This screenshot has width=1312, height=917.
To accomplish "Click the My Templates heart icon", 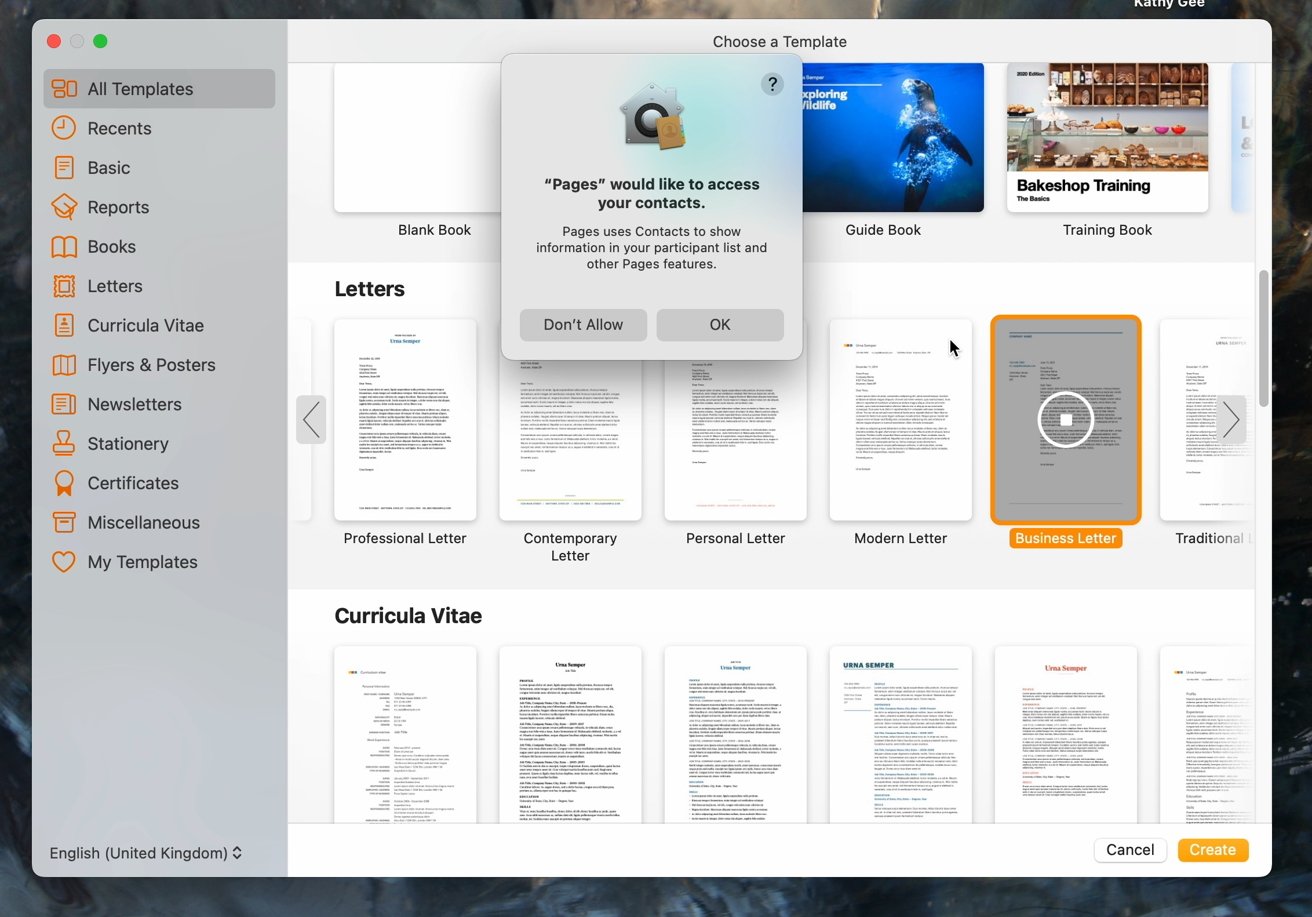I will point(64,562).
